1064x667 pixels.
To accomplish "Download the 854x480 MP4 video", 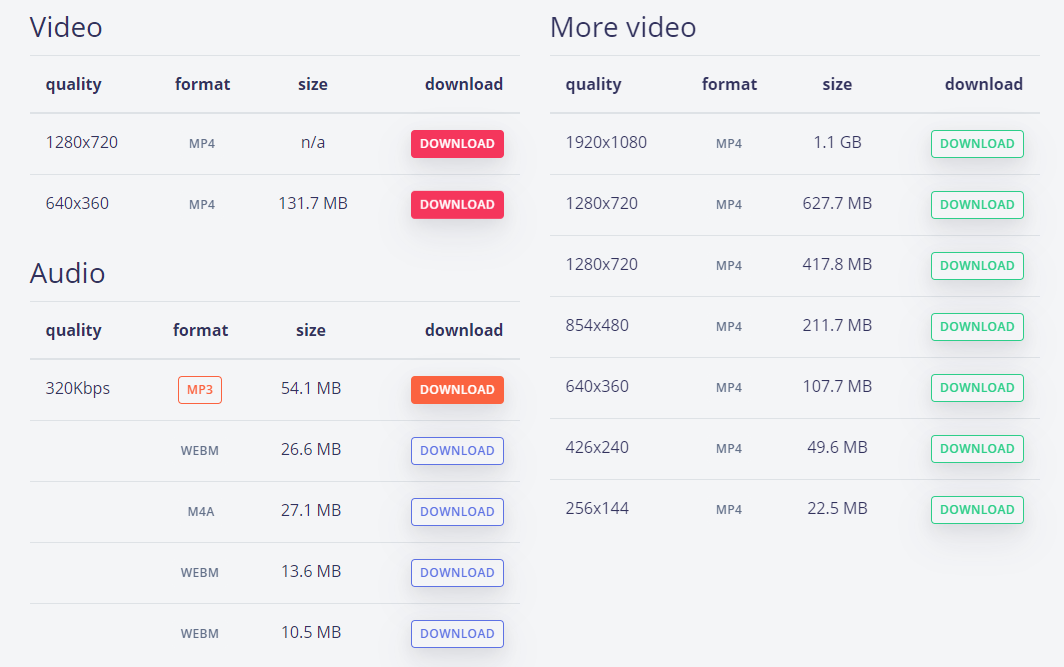I will 977,327.
